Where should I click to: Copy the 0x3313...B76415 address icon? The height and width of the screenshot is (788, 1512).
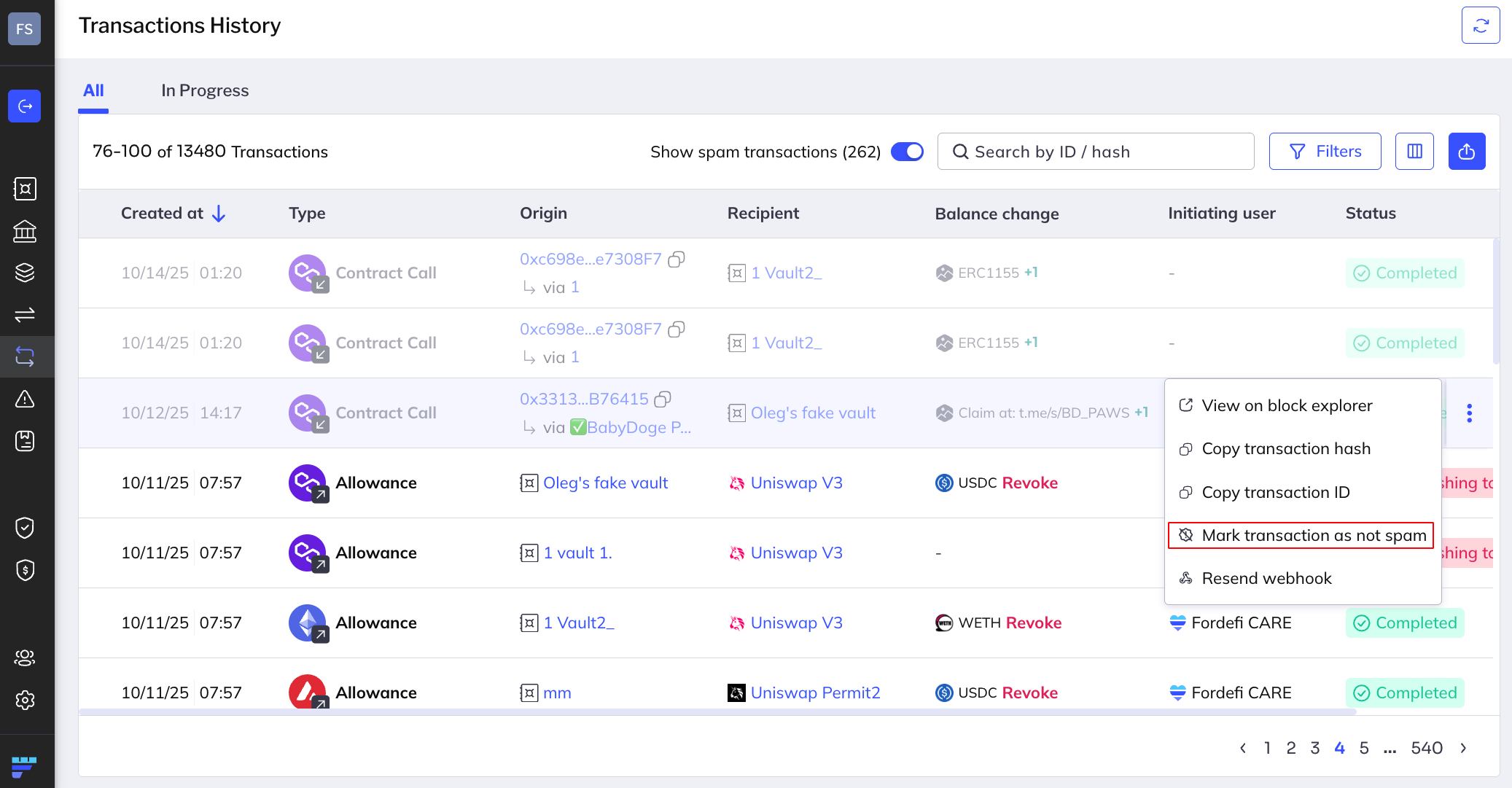pyautogui.click(x=663, y=399)
